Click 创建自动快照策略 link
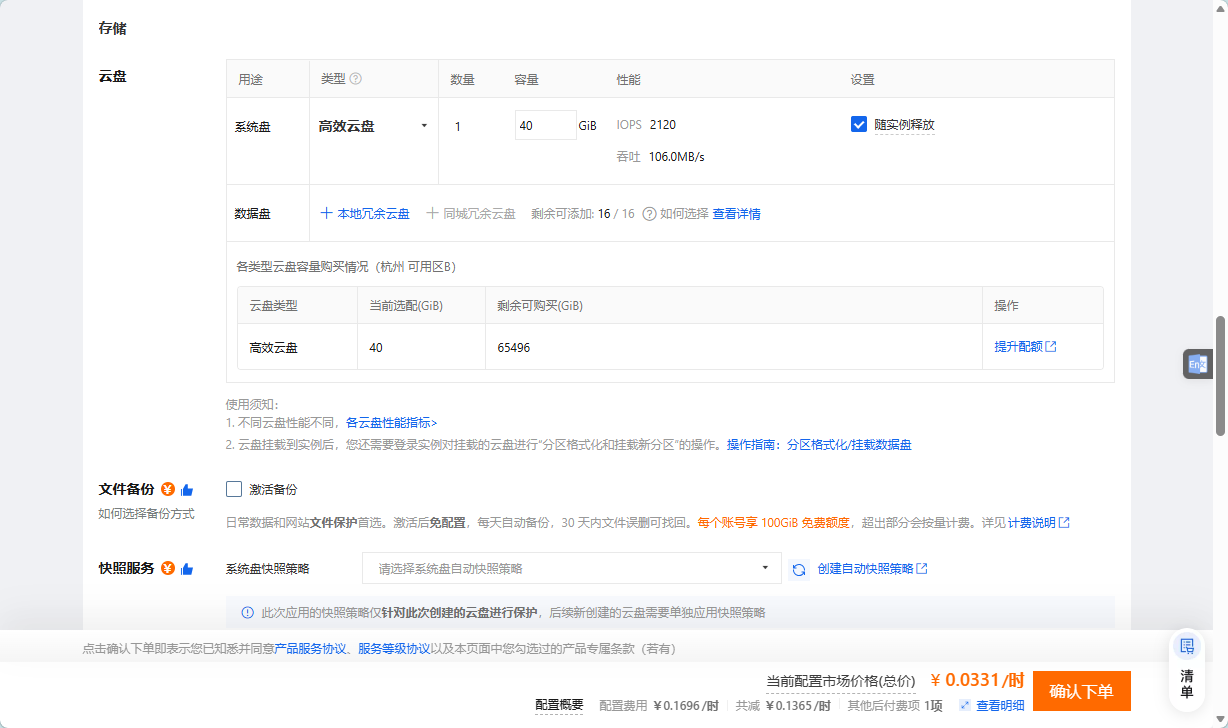This screenshot has height=728, width=1228. [865, 569]
